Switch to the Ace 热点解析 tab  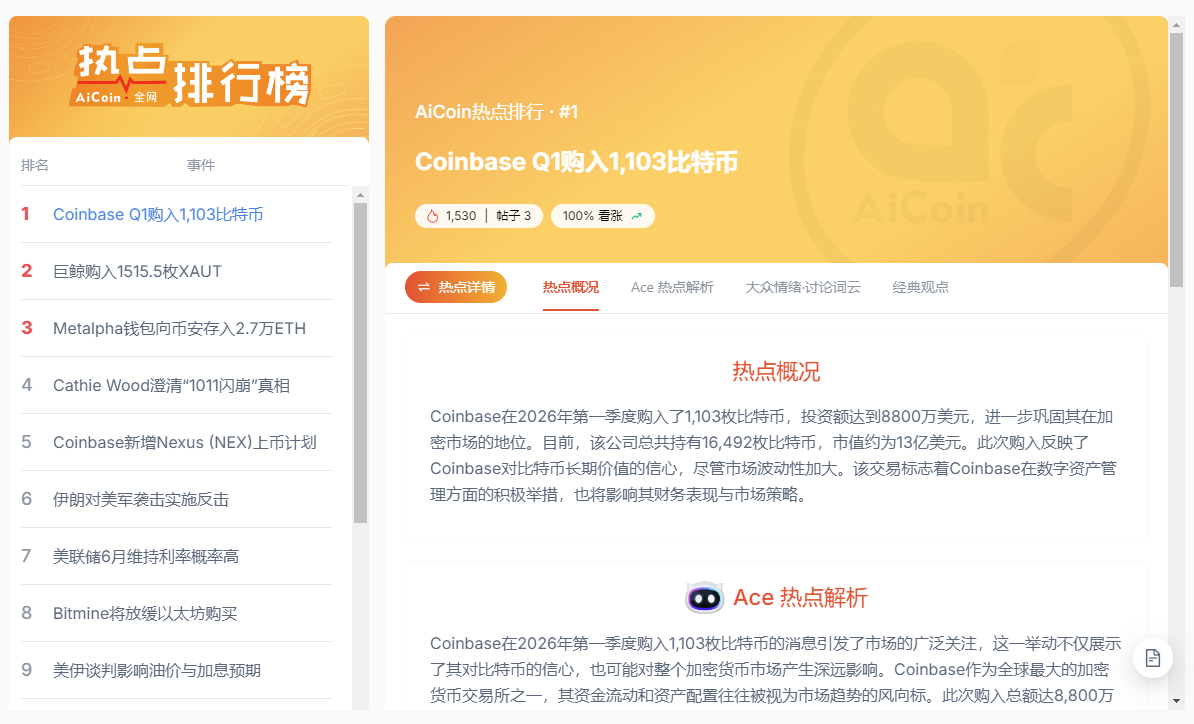click(672, 287)
